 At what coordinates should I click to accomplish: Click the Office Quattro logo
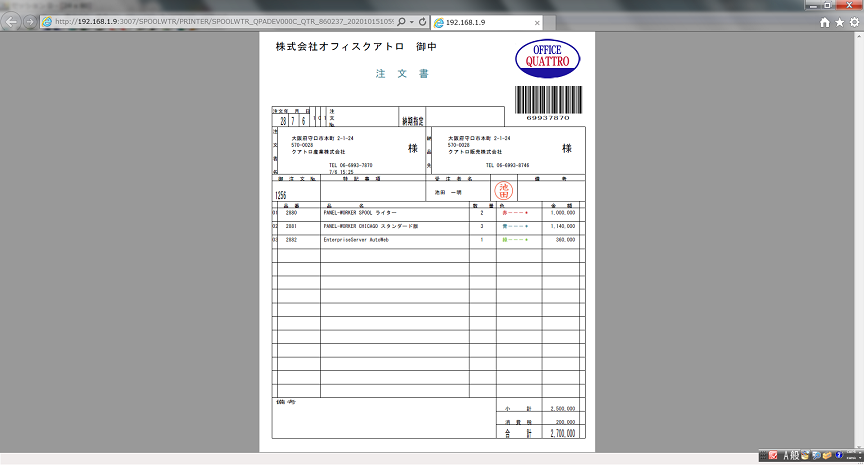tap(547, 57)
